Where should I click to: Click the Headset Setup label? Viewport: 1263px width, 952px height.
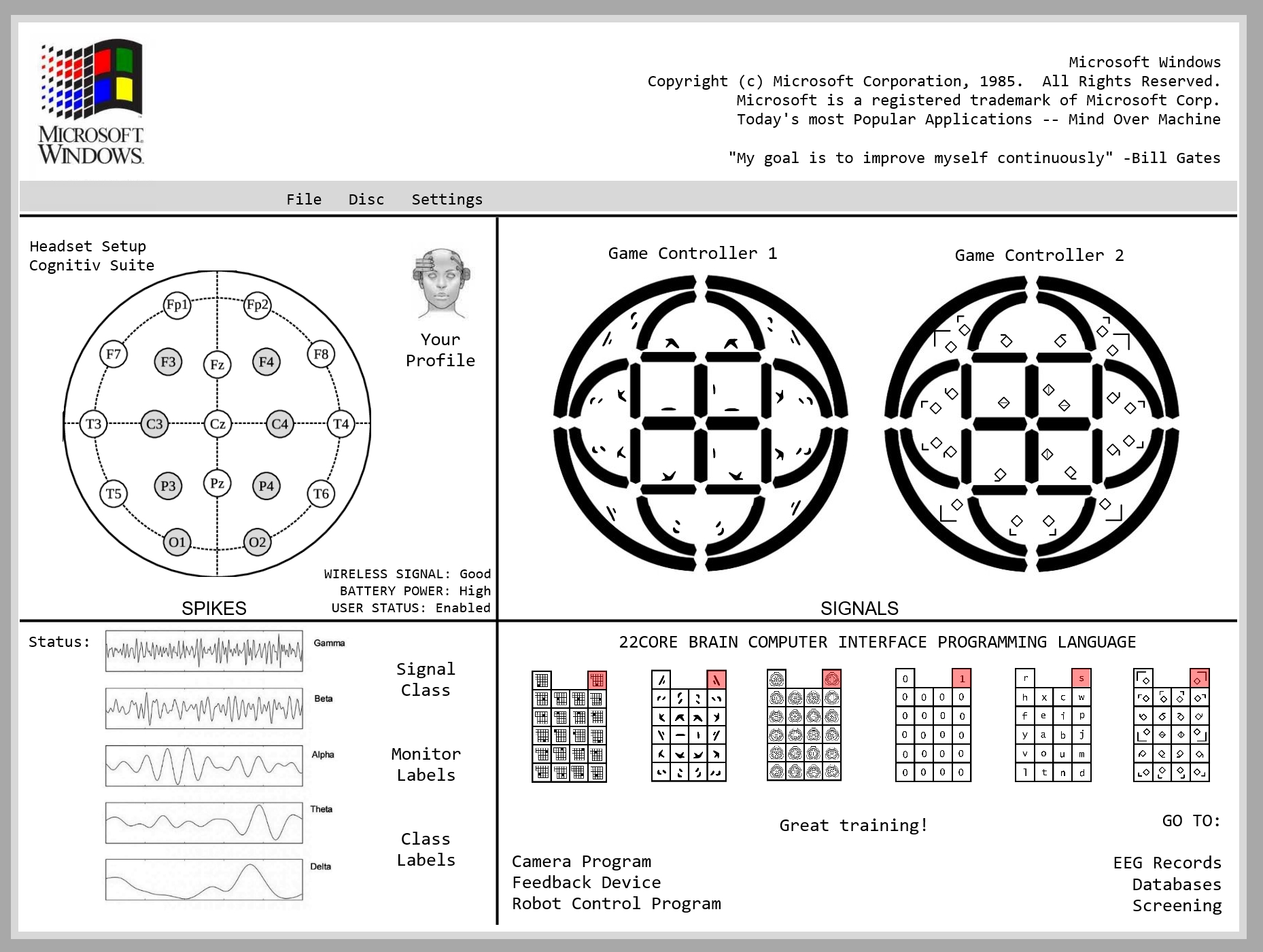(x=88, y=246)
